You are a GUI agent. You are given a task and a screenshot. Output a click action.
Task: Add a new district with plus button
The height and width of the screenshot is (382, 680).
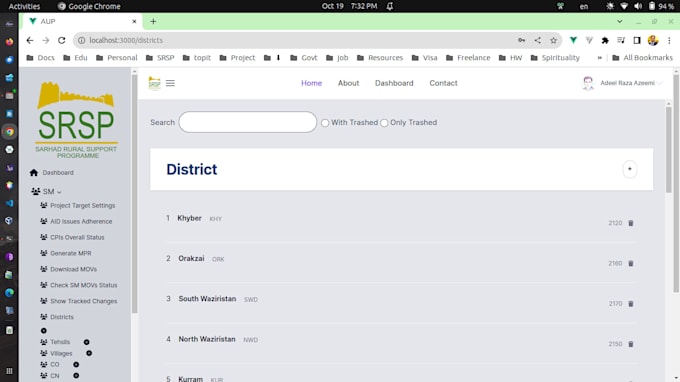[x=630, y=169]
